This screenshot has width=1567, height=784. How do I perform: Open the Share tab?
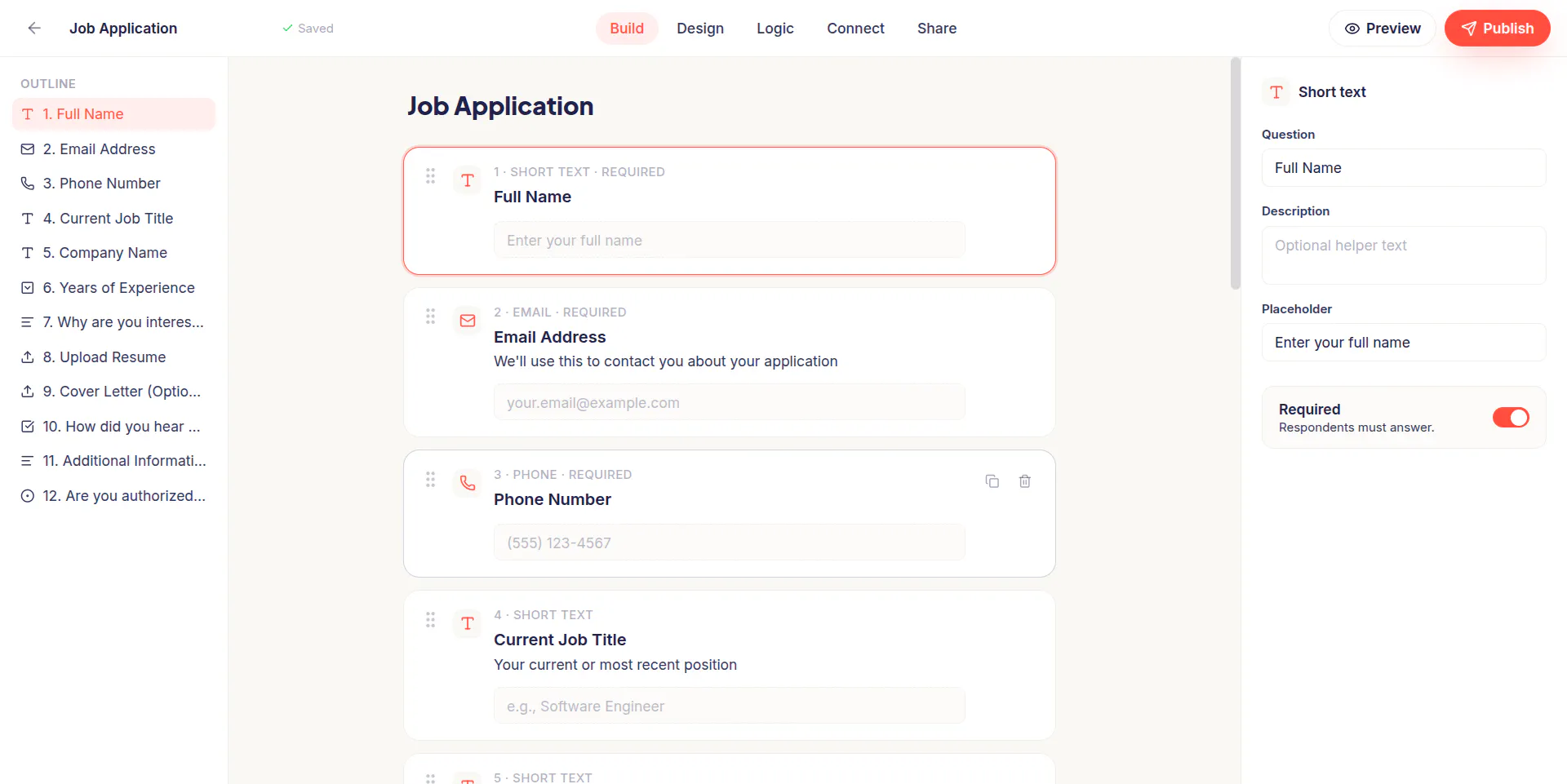coord(937,29)
